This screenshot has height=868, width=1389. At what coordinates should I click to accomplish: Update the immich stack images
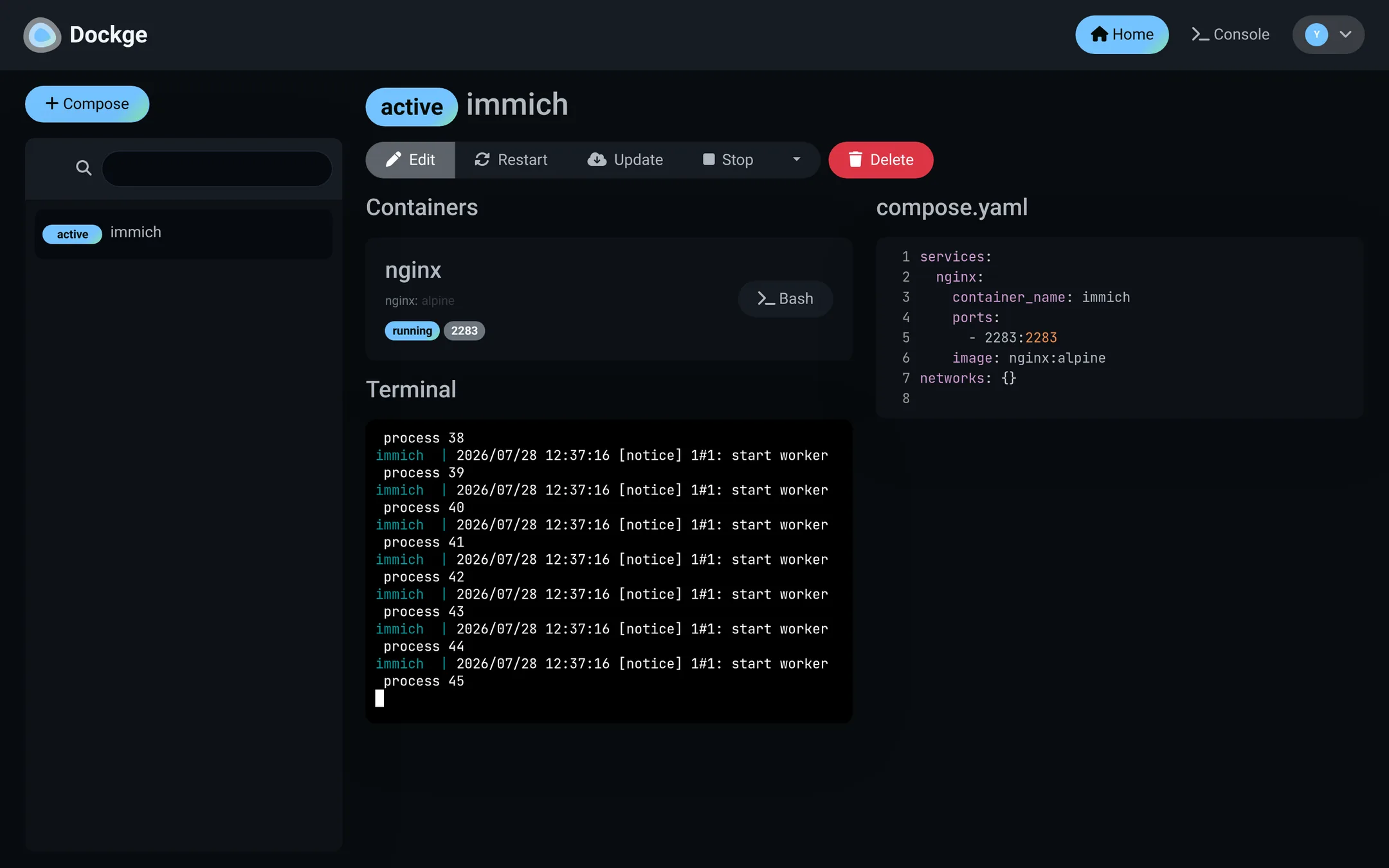[x=625, y=160]
